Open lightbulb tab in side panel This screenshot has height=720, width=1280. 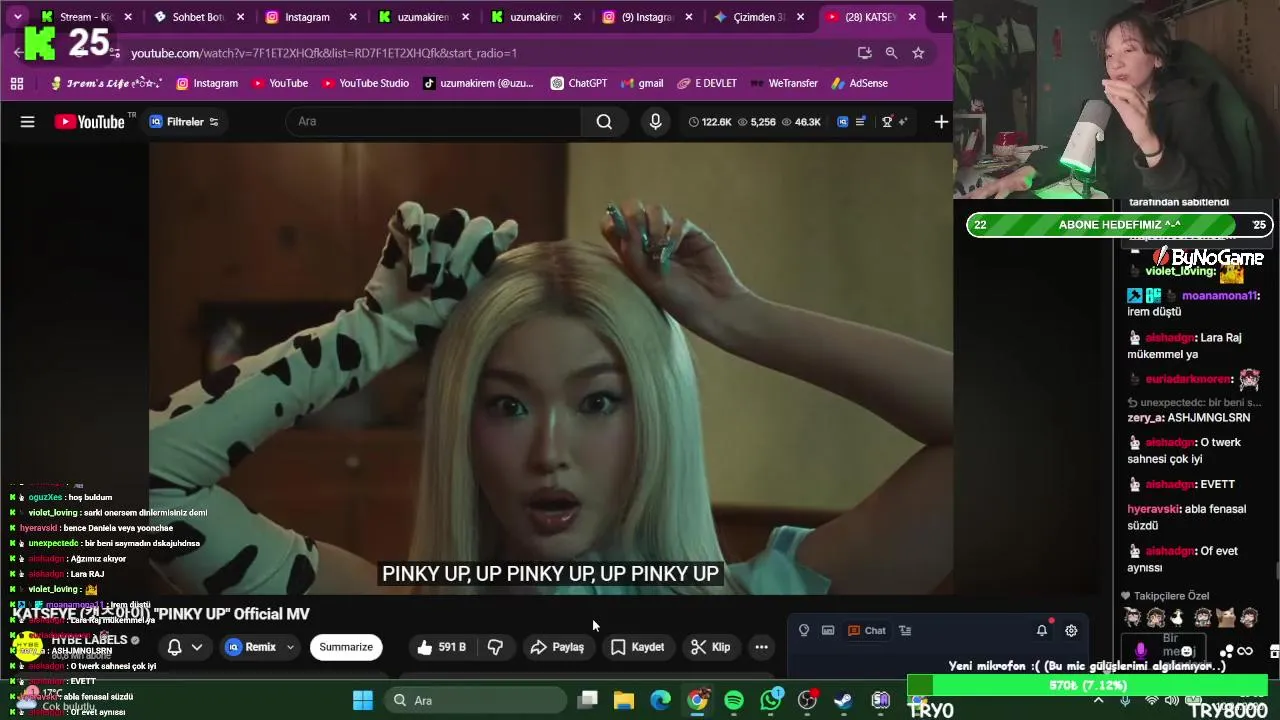[803, 630]
